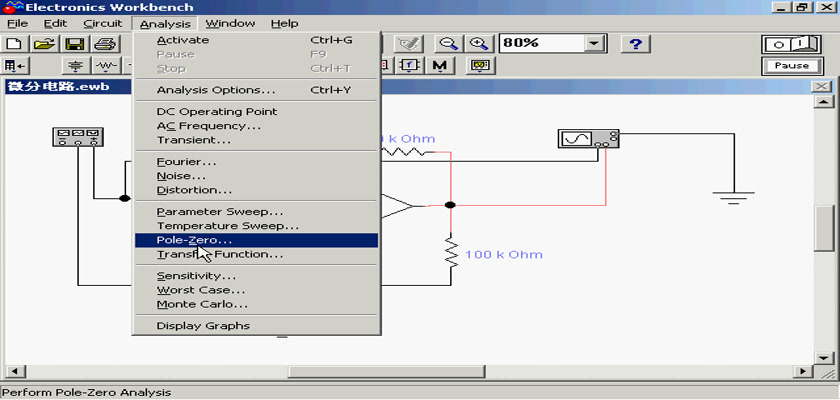Select AC Frequency analysis

[x=257, y=126]
